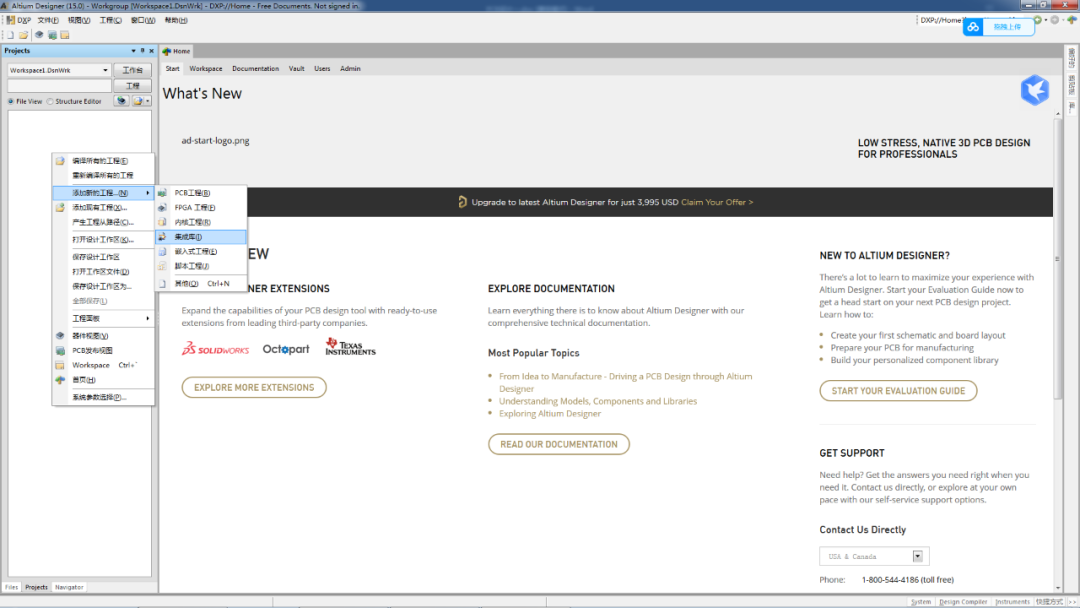Choose 添加现有工程 in context menu

click(x=103, y=207)
